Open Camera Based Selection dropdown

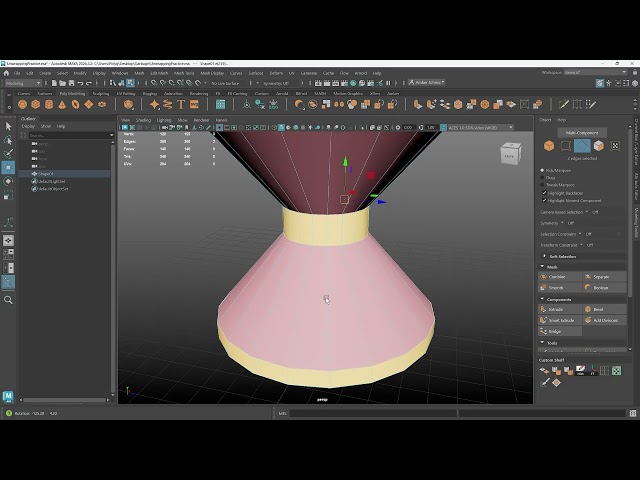pos(587,212)
